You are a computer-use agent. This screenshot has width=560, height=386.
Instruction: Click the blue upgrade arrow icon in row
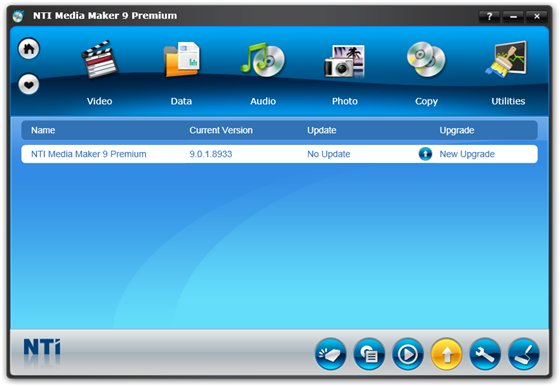[425, 154]
